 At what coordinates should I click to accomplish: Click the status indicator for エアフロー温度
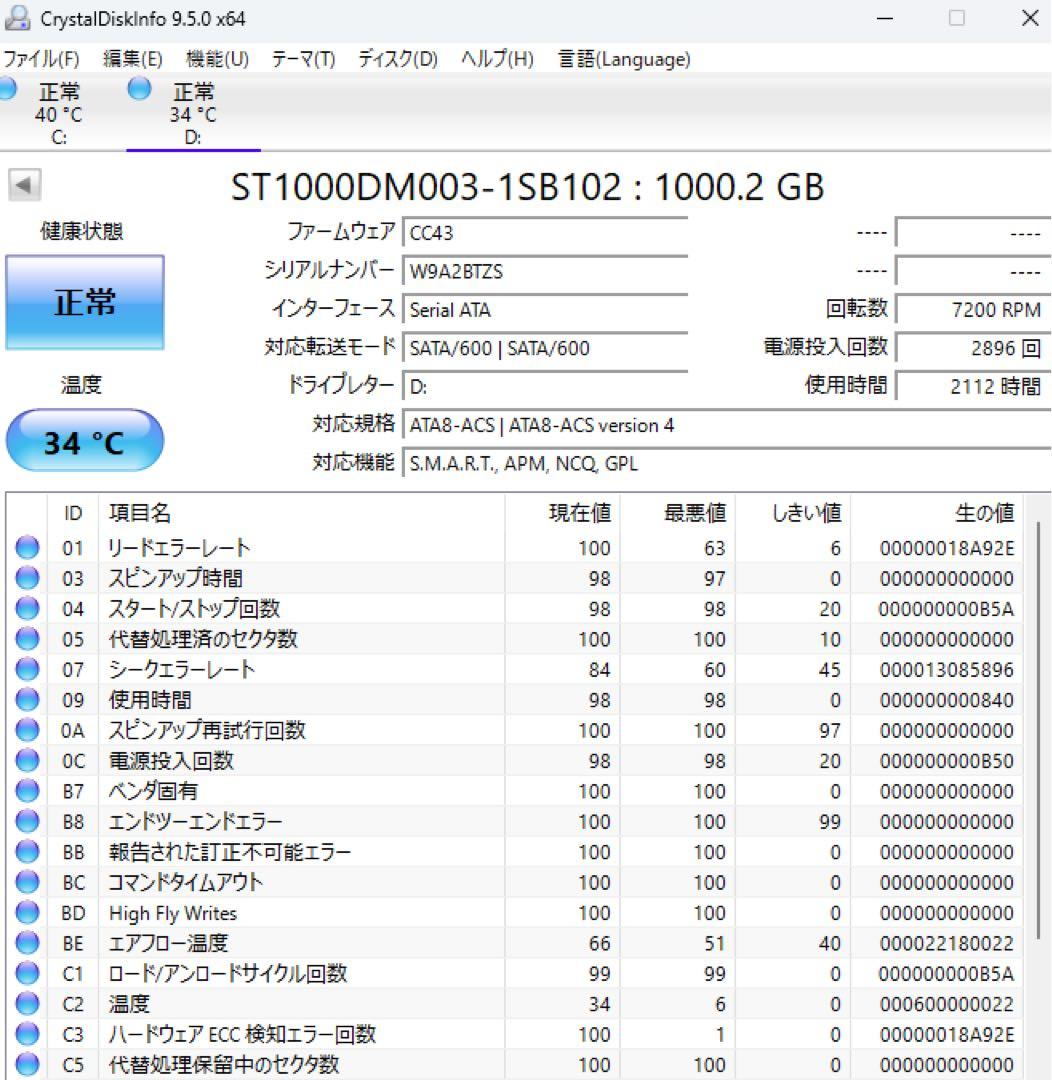click(26, 942)
